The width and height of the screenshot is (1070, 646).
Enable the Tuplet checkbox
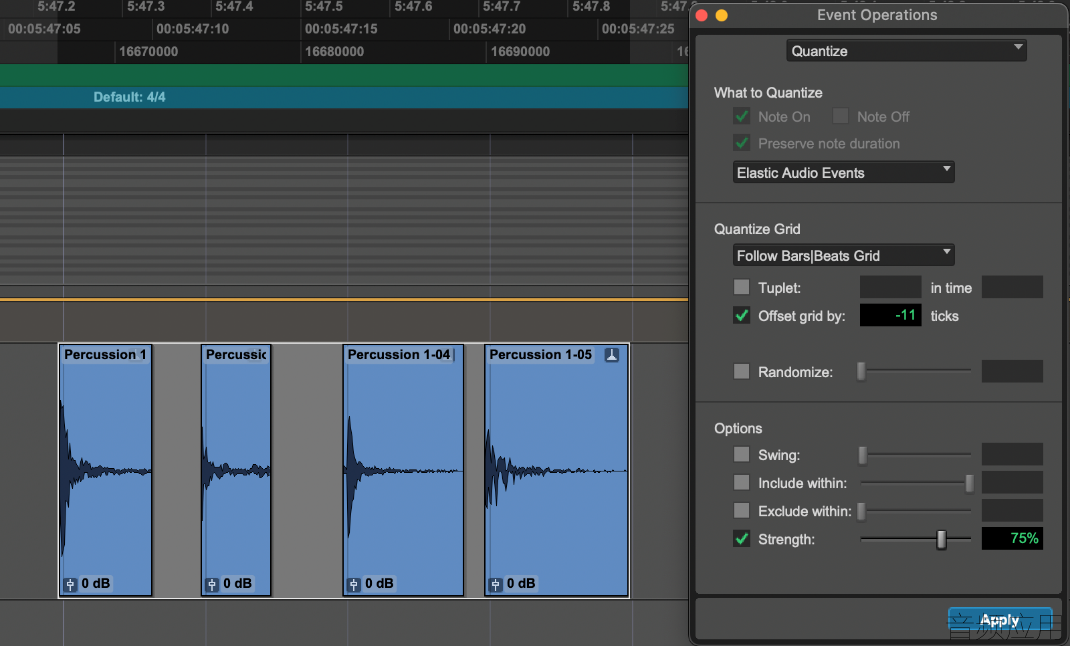742,287
